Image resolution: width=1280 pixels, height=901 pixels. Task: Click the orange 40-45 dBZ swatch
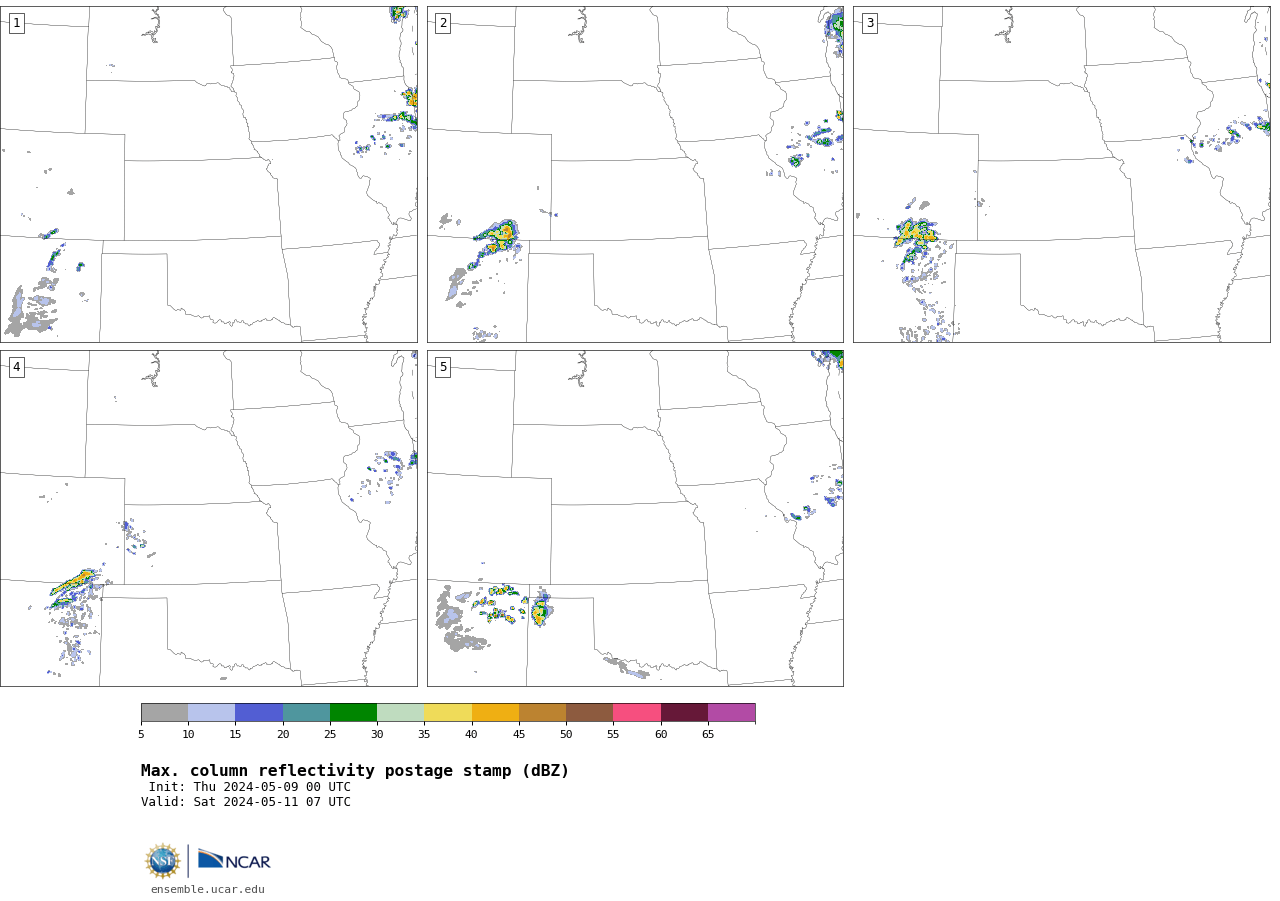[495, 712]
